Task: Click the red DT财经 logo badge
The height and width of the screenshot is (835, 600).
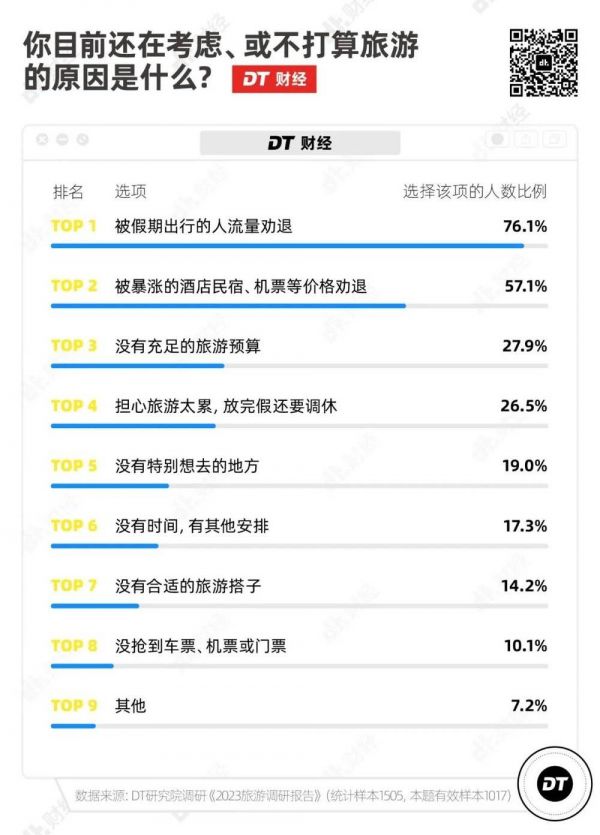Action: click(274, 79)
